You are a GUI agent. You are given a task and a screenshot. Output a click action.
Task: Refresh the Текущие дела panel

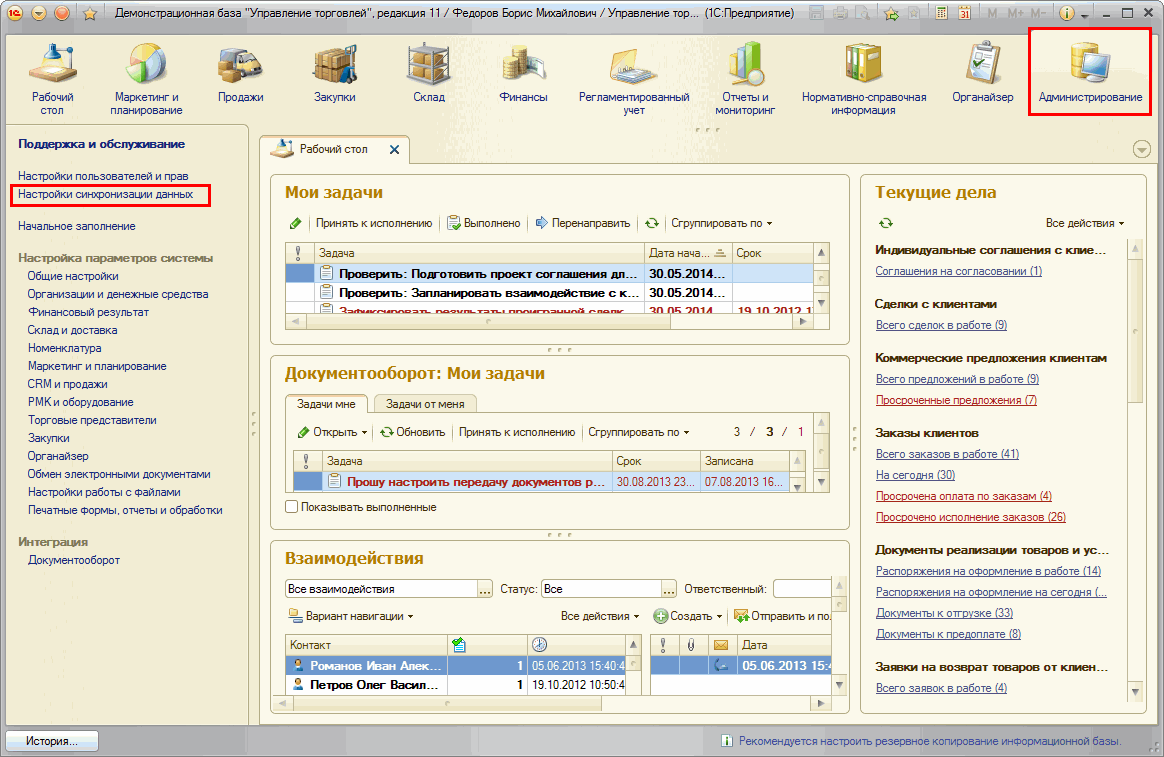(x=886, y=223)
